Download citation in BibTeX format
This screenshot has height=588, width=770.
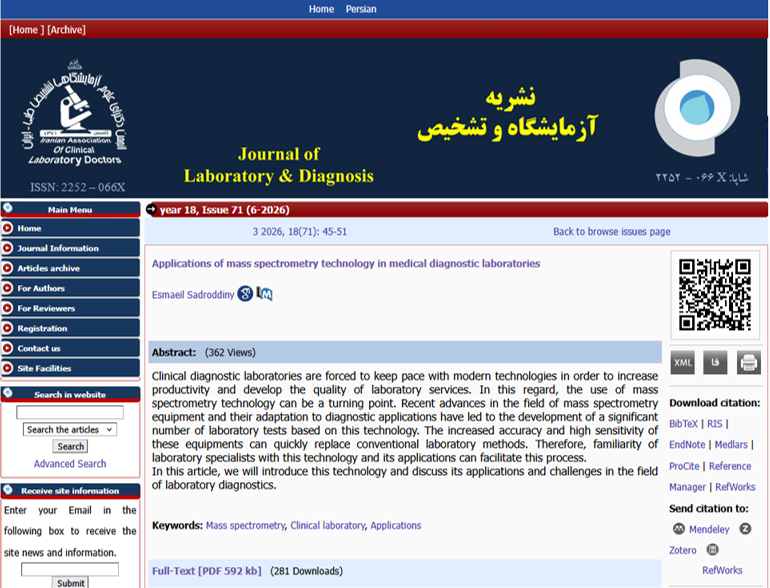click(x=683, y=423)
